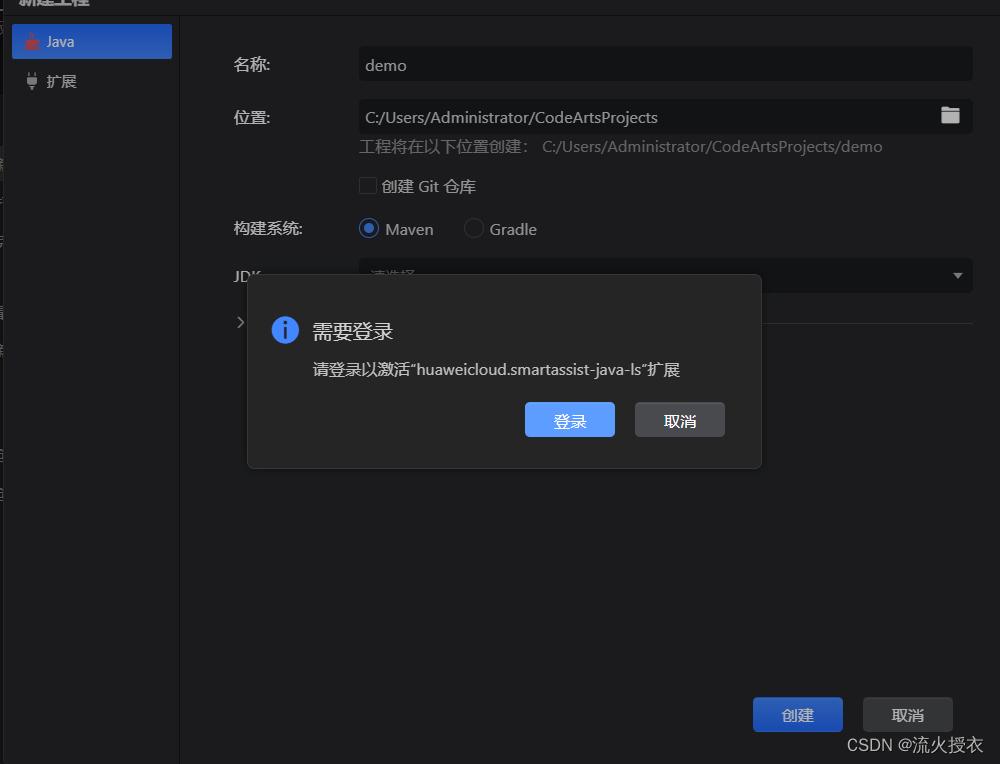
Task: Click the 创建 button at bottom right
Action: 797,714
